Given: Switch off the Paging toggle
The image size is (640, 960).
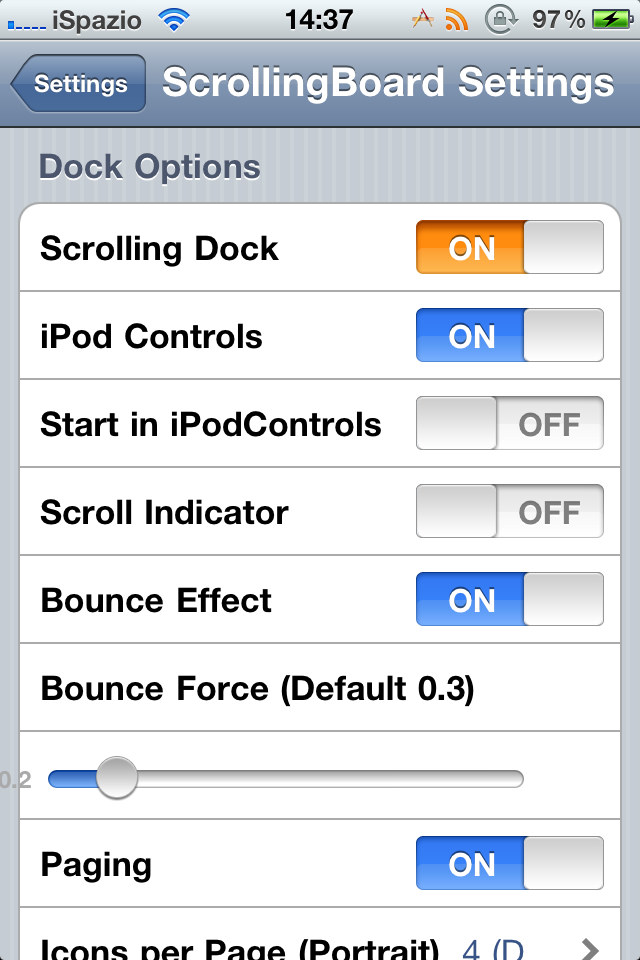Looking at the screenshot, I should tap(510, 864).
